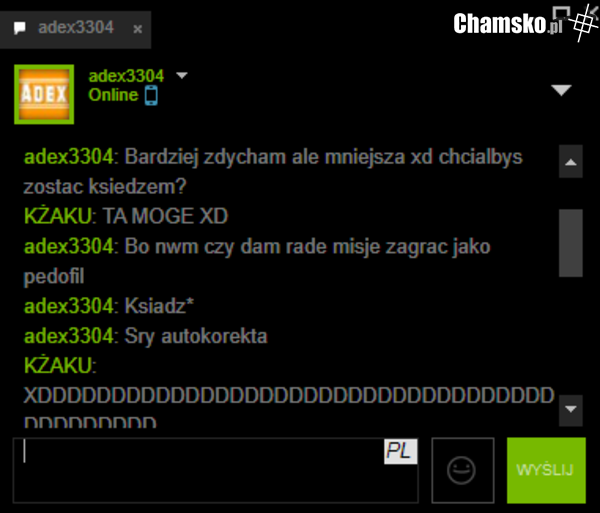Open the emoticon picker smiley icon

point(462,470)
